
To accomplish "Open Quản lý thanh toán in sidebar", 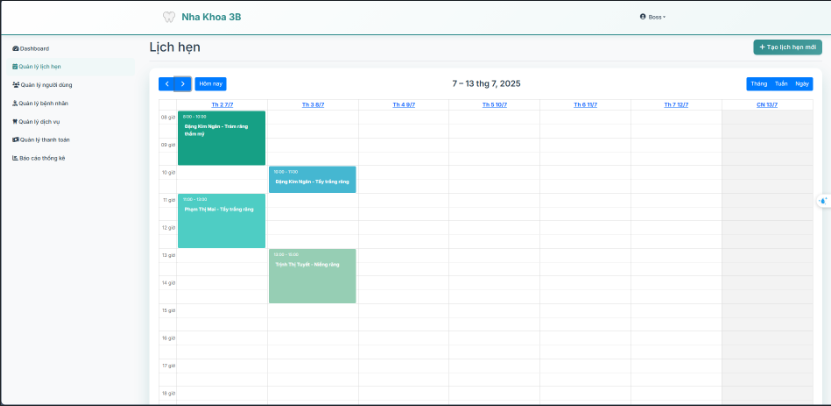I will pos(44,140).
